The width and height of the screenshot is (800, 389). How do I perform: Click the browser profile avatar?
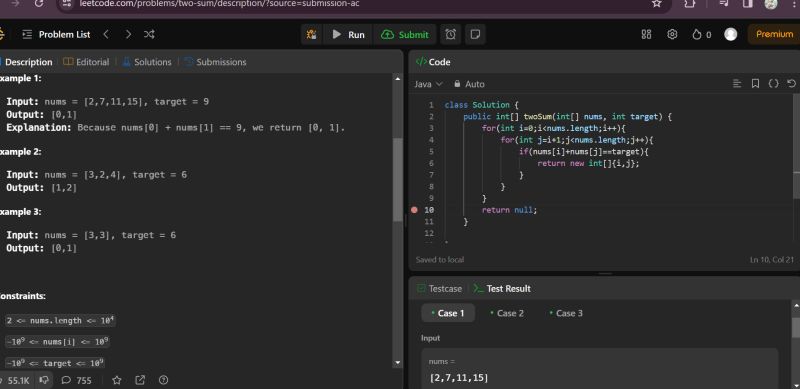pos(771,4)
